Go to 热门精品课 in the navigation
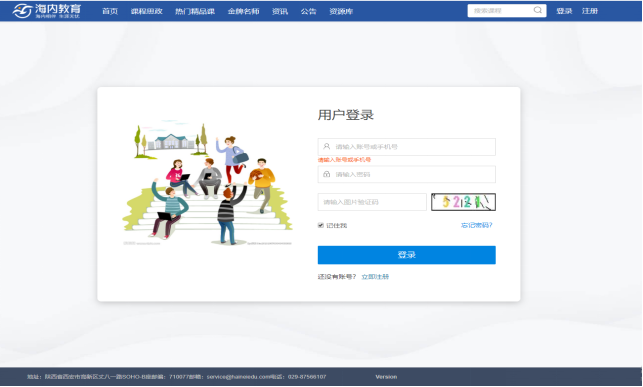 195,11
